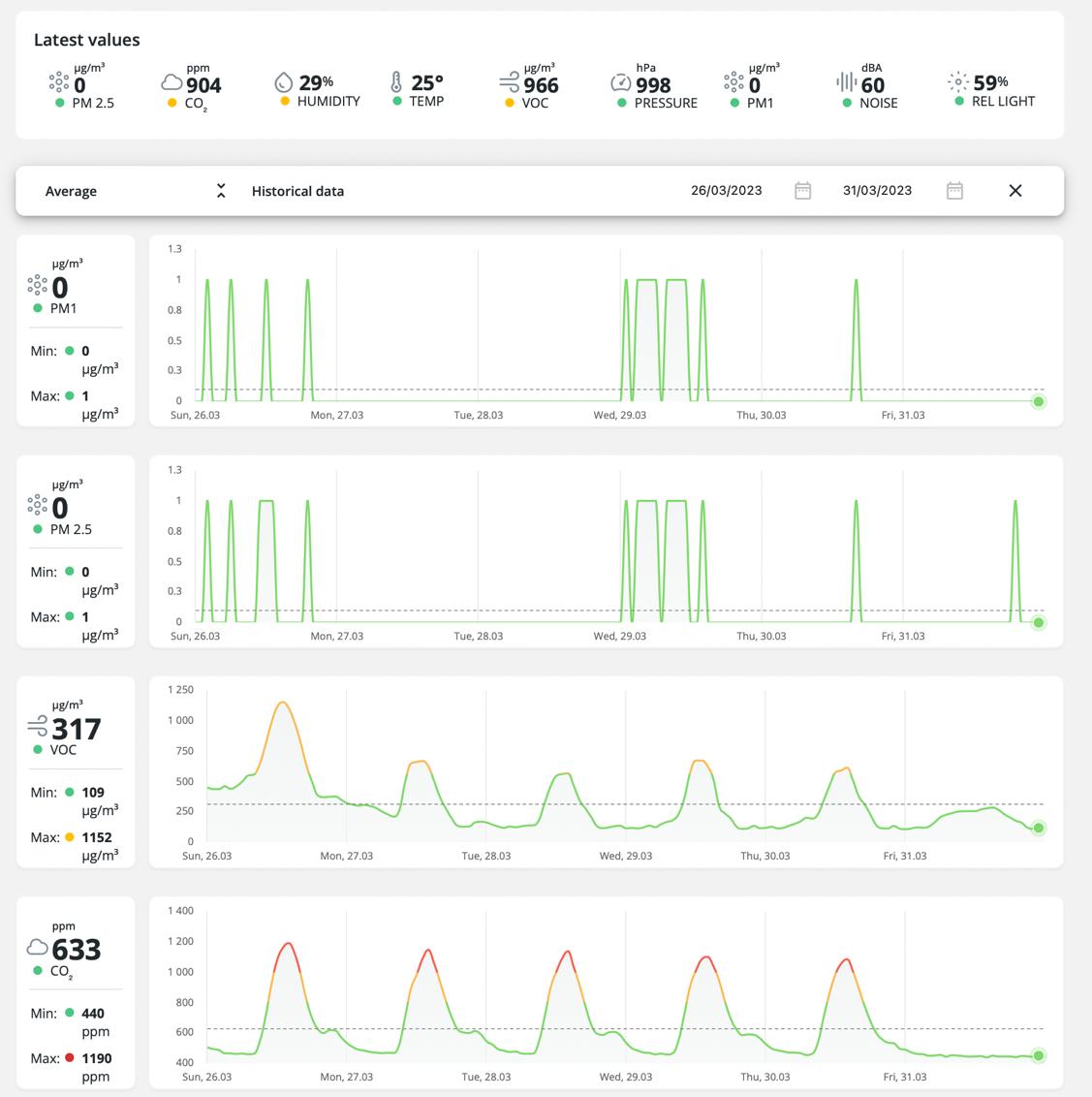Screen dimensions: 1092x1097
Task: Click the PM 2.5 particle icon in chart side card
Action: [x=37, y=505]
